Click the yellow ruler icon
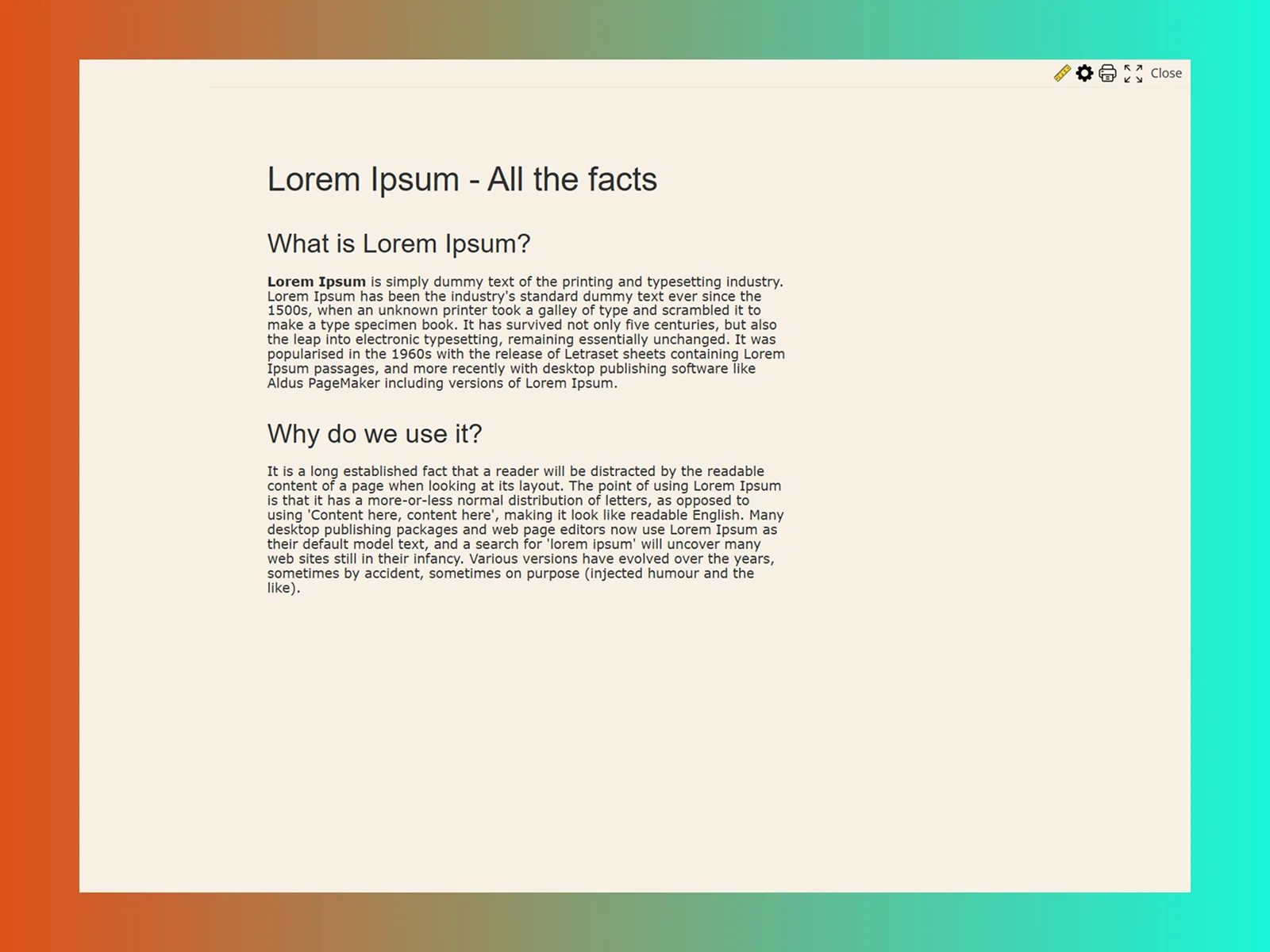Viewport: 1270px width, 952px height. pyautogui.click(x=1062, y=74)
